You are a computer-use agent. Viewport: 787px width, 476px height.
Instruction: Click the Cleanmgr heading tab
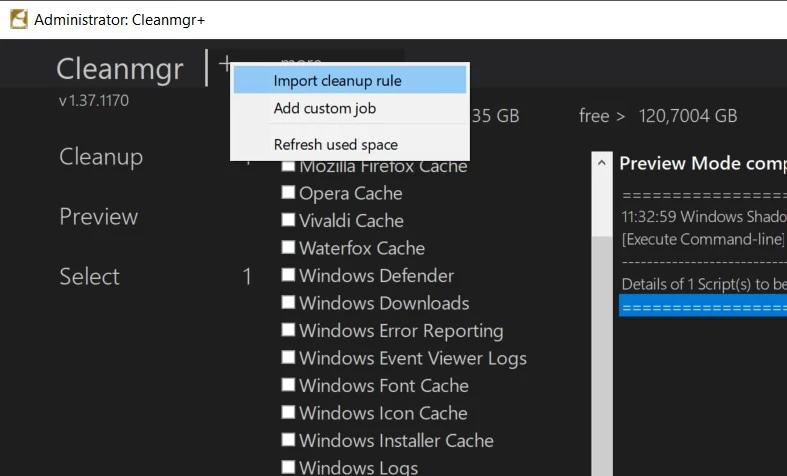point(119,69)
